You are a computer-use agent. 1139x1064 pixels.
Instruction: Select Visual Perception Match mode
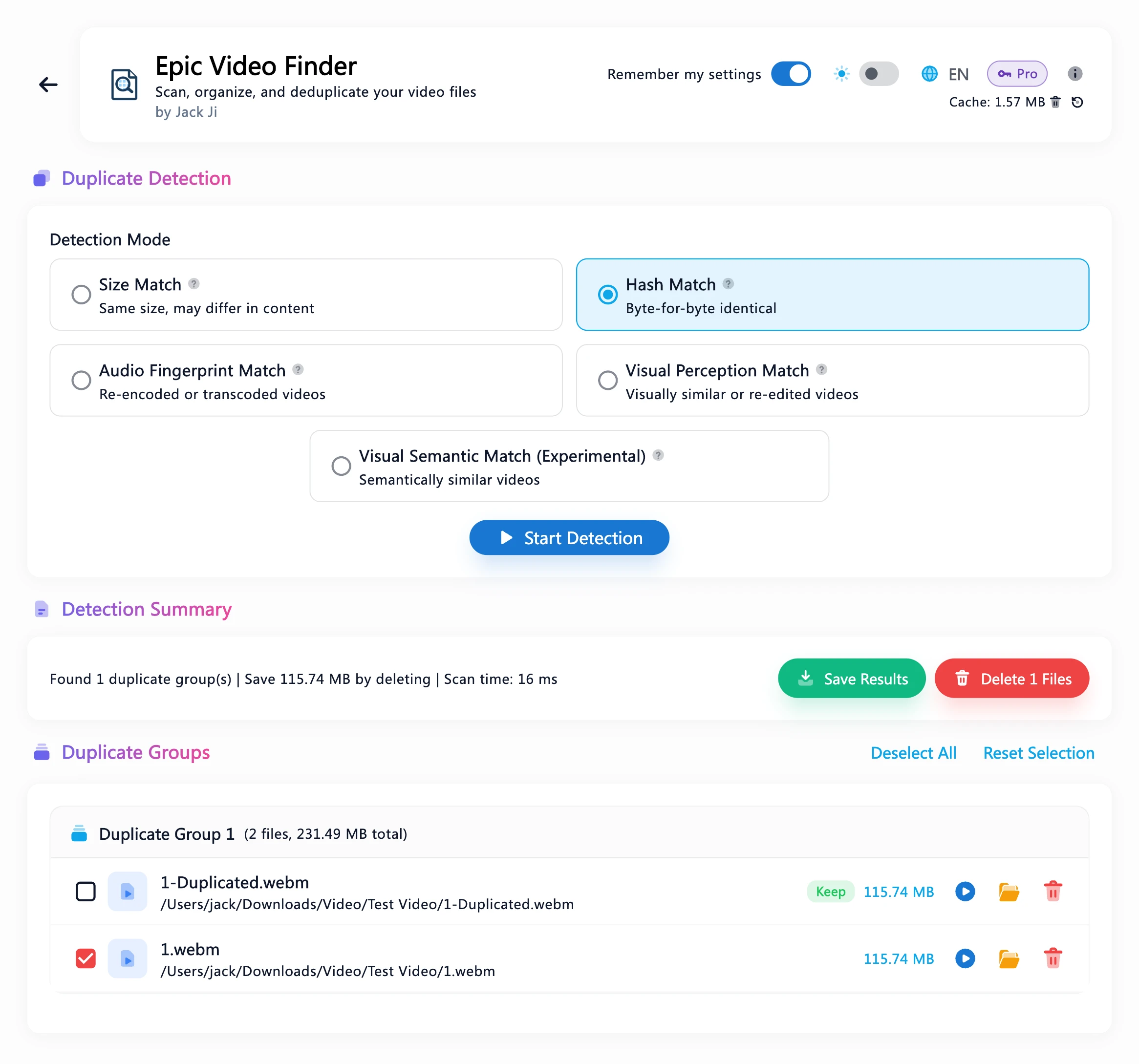832,380
